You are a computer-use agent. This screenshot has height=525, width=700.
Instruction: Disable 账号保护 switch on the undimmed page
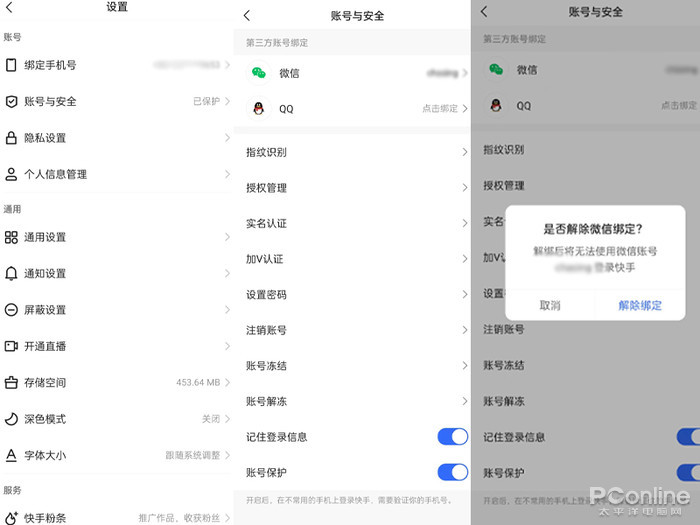click(x=452, y=472)
